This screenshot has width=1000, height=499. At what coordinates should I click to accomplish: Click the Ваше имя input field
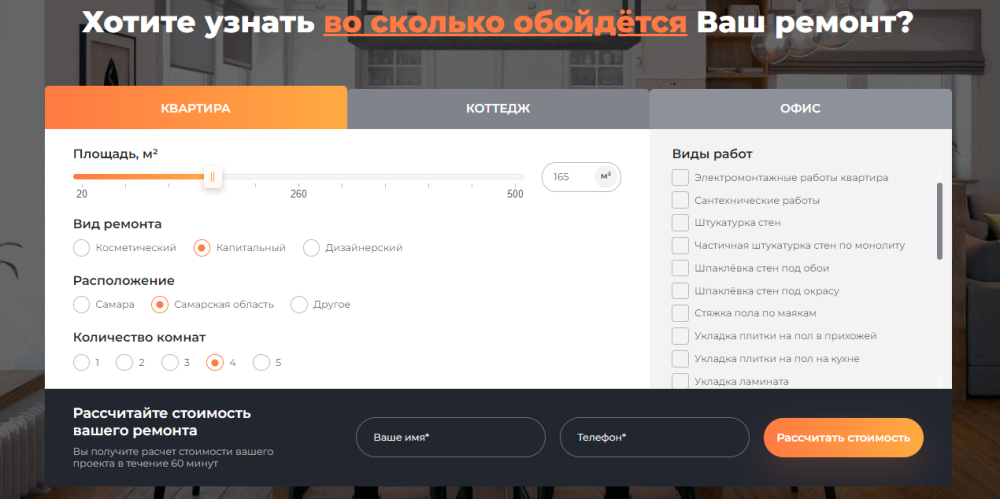point(450,438)
